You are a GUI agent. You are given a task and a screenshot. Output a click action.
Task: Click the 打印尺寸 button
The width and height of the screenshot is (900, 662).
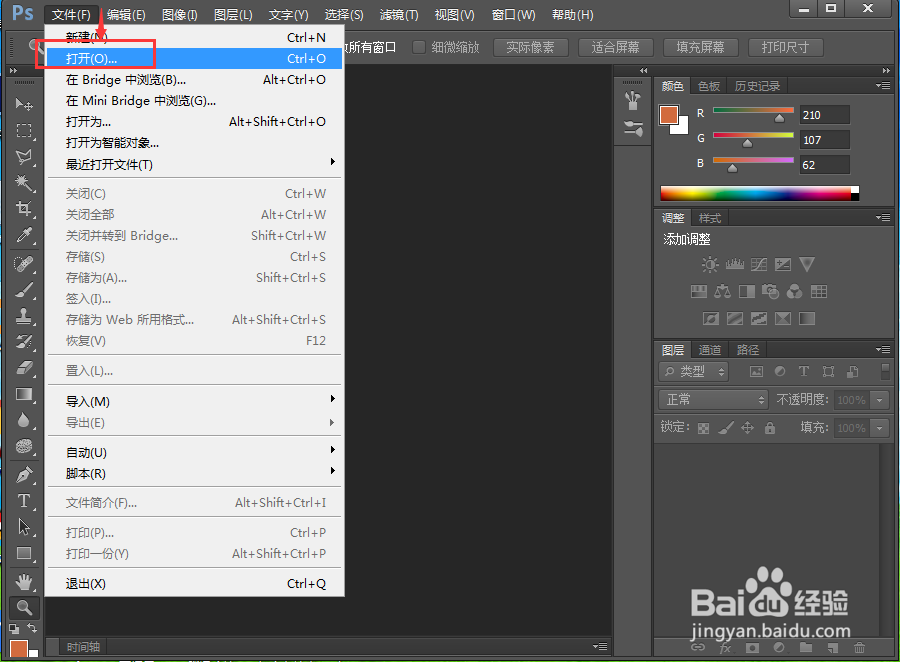[785, 47]
